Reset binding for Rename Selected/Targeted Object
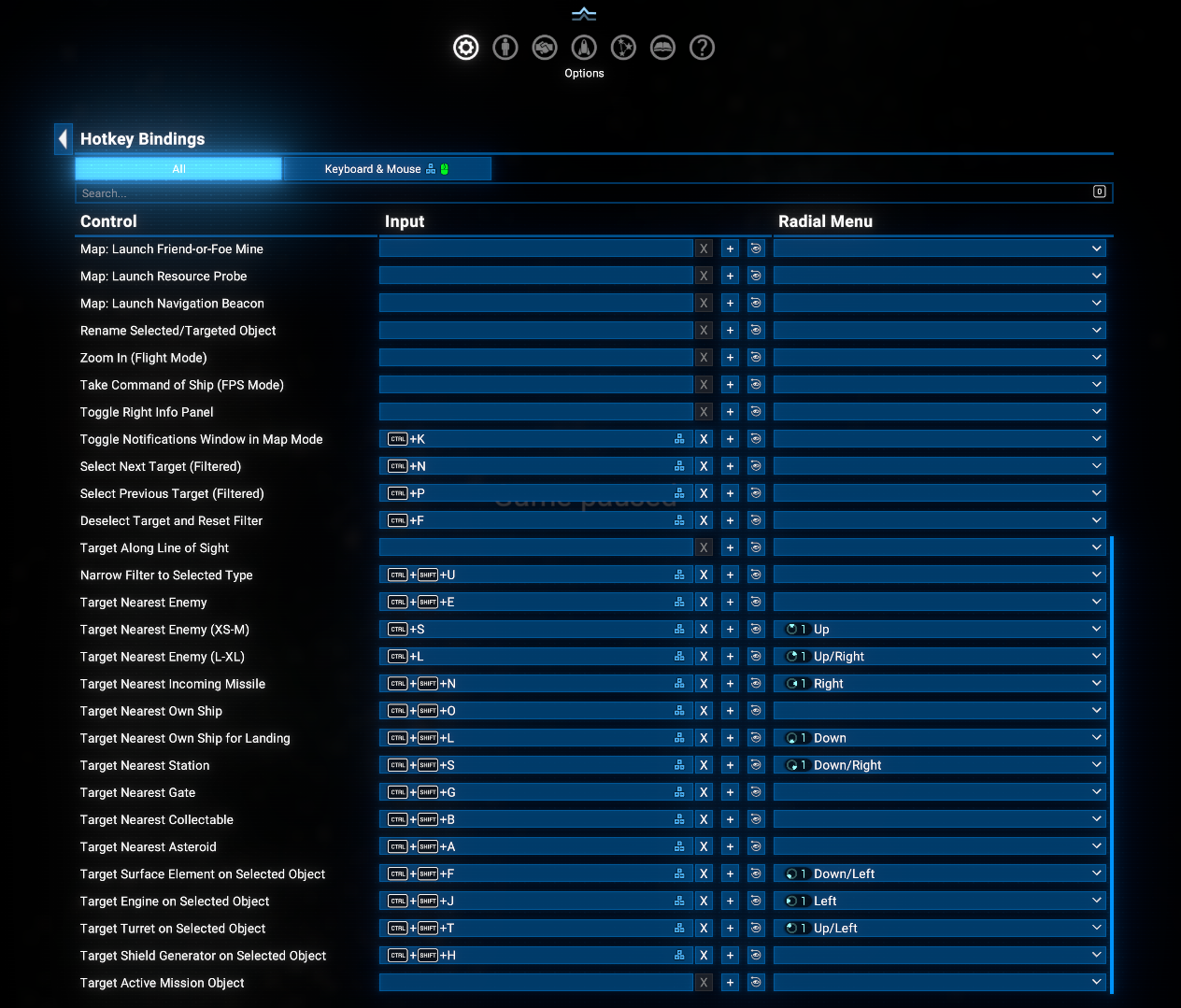 756,331
